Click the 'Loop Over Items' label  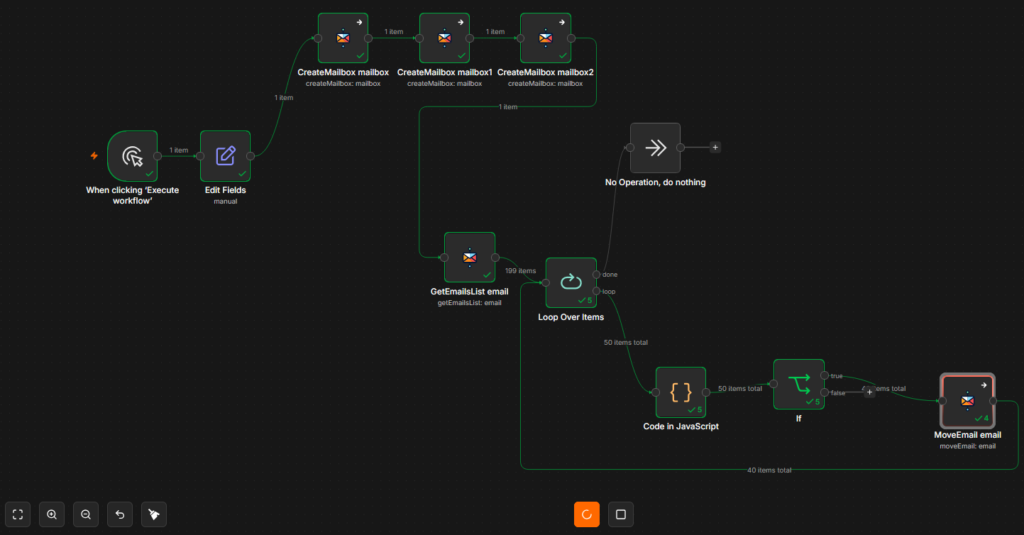[571, 317]
